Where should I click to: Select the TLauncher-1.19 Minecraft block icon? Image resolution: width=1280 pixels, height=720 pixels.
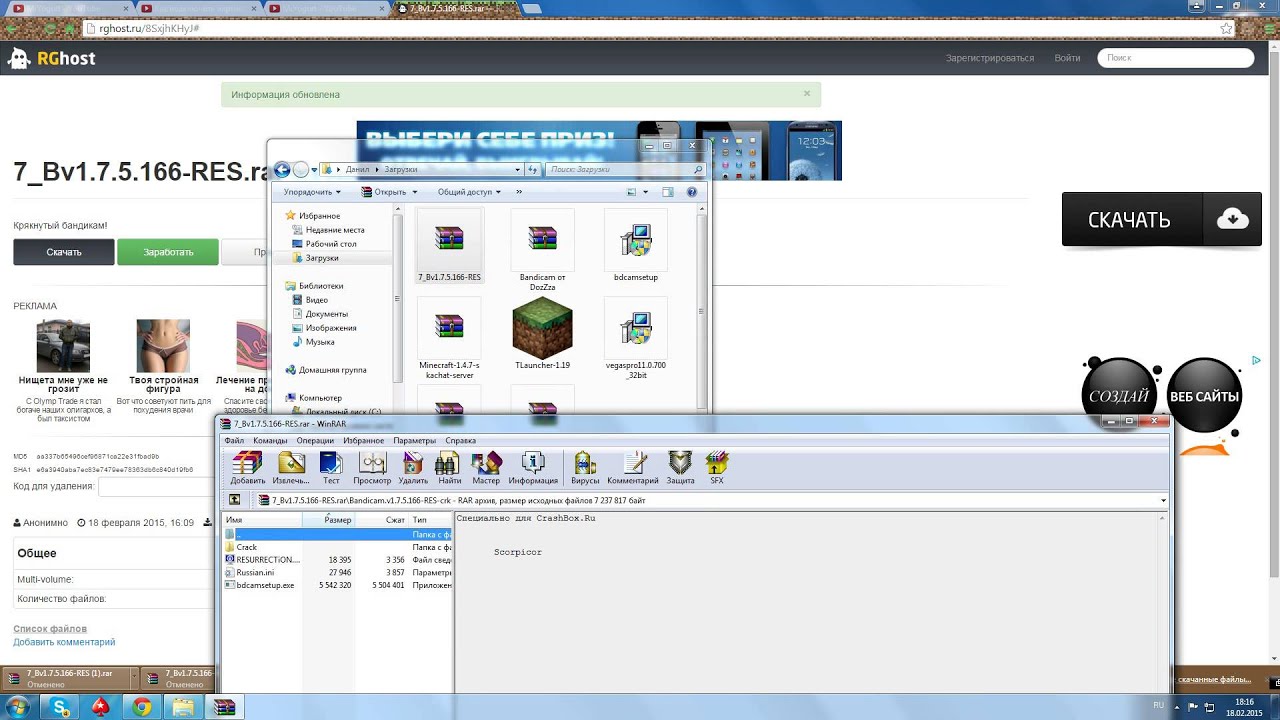click(x=543, y=335)
